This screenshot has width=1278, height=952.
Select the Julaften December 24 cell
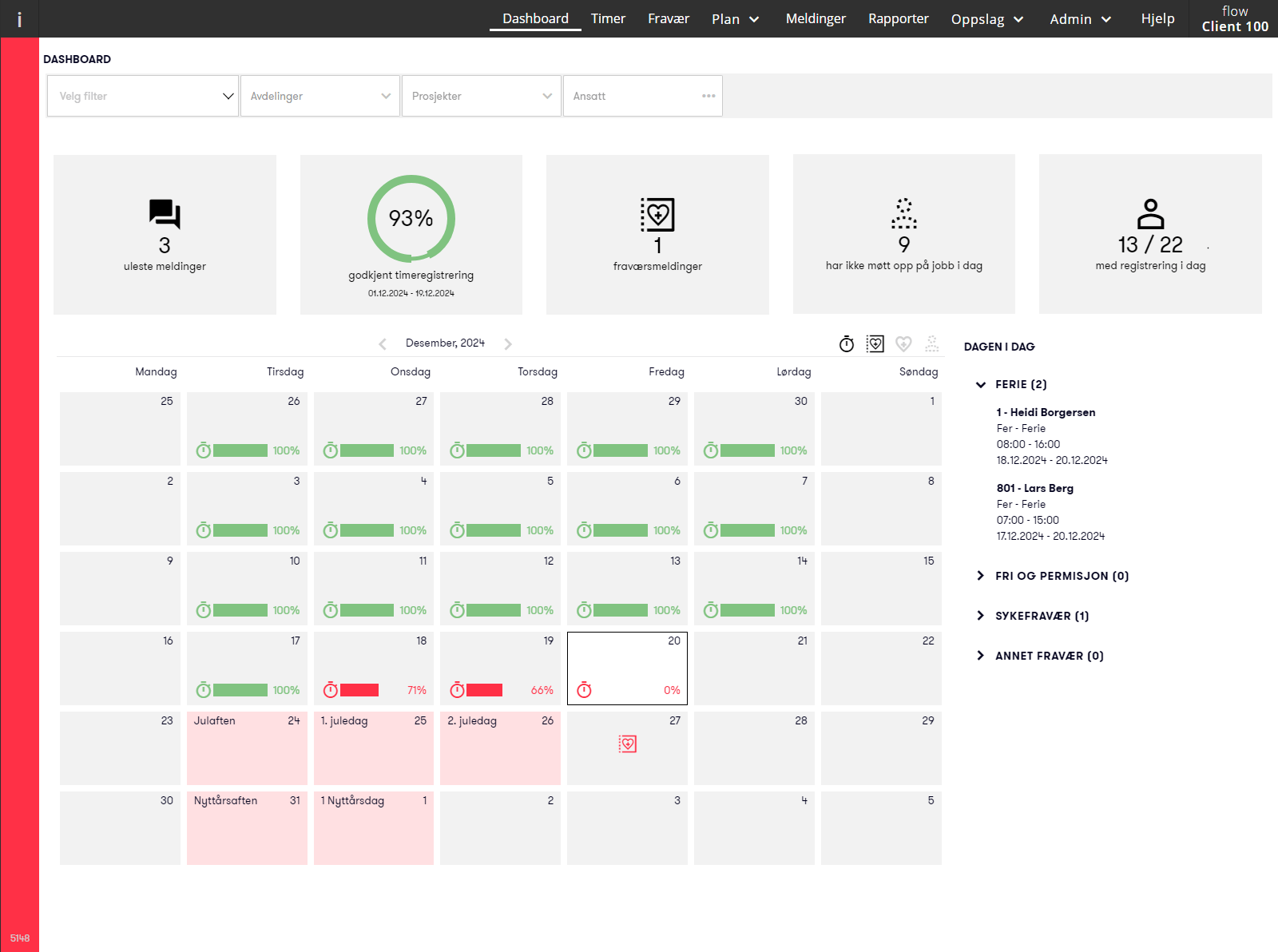(247, 748)
